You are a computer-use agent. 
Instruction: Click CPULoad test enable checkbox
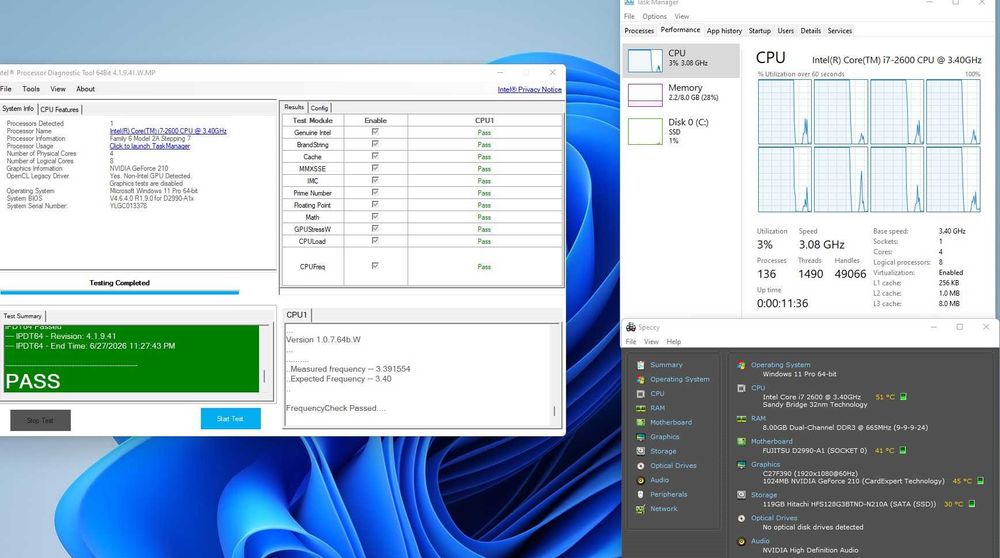(375, 240)
